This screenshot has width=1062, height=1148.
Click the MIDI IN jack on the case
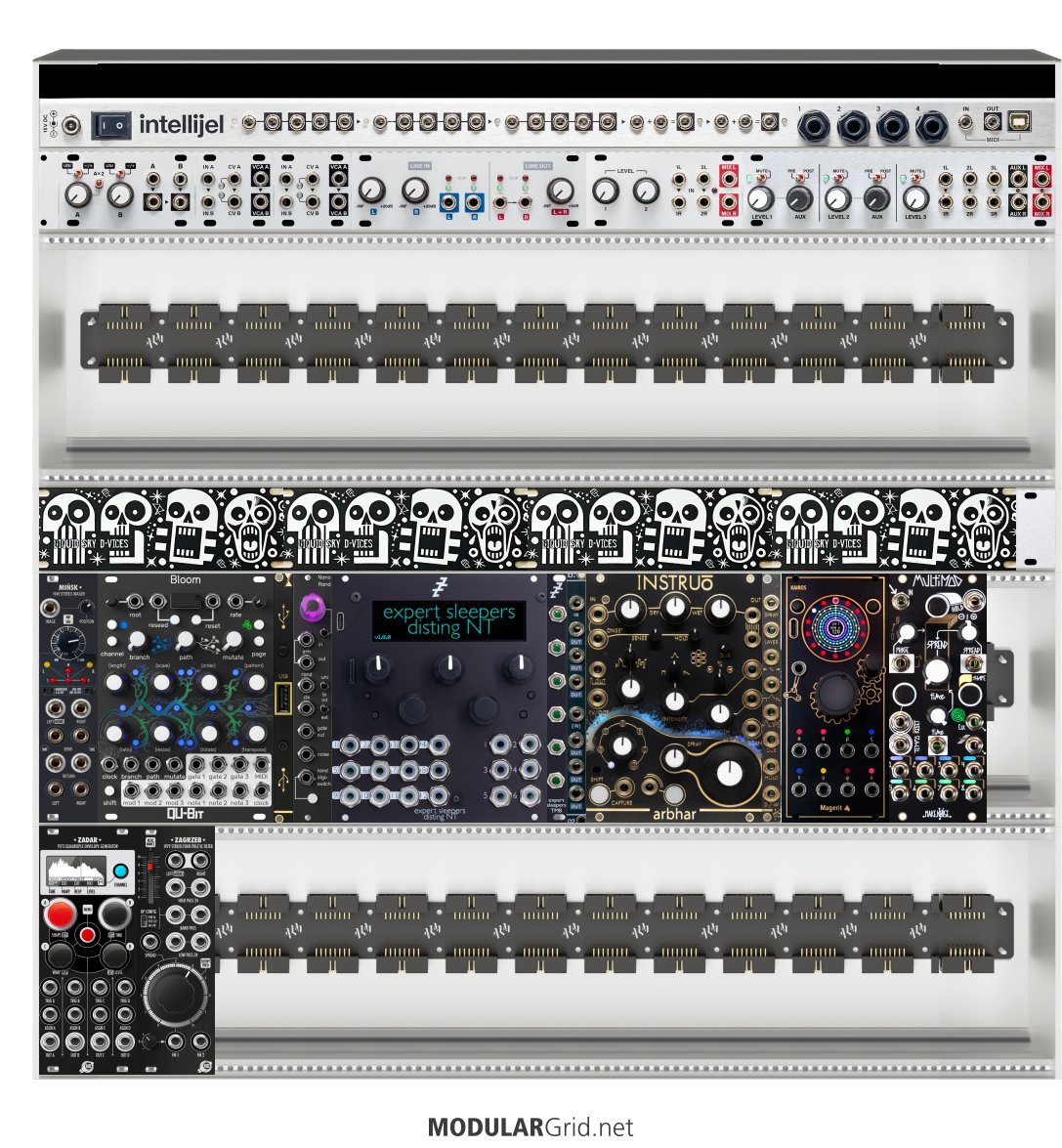pyautogui.click(x=966, y=124)
